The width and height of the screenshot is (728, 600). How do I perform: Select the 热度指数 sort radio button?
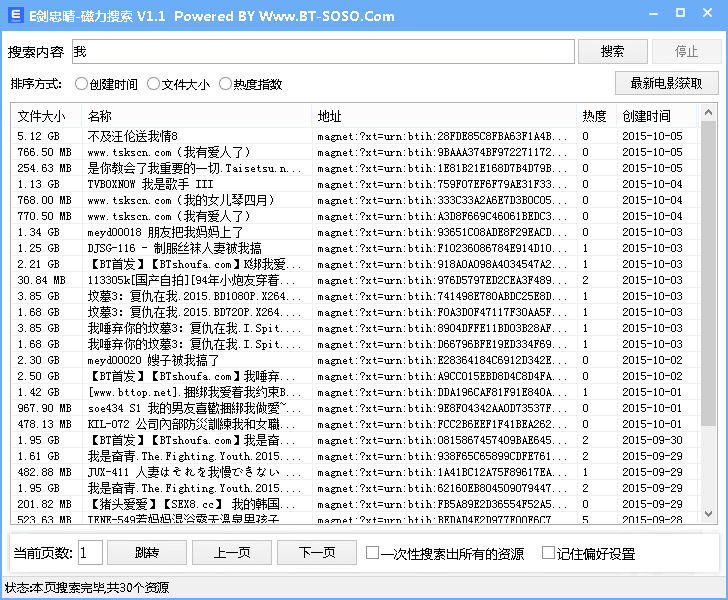pos(225,84)
